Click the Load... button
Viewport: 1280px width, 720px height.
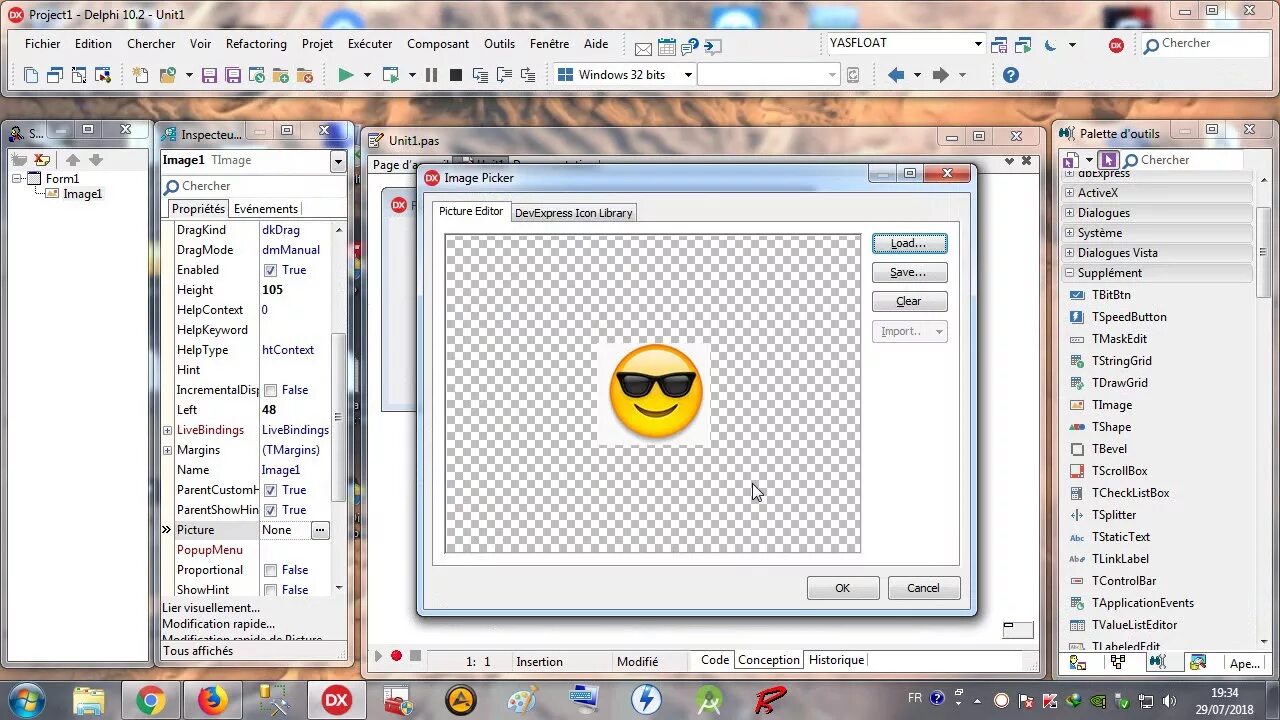click(909, 243)
